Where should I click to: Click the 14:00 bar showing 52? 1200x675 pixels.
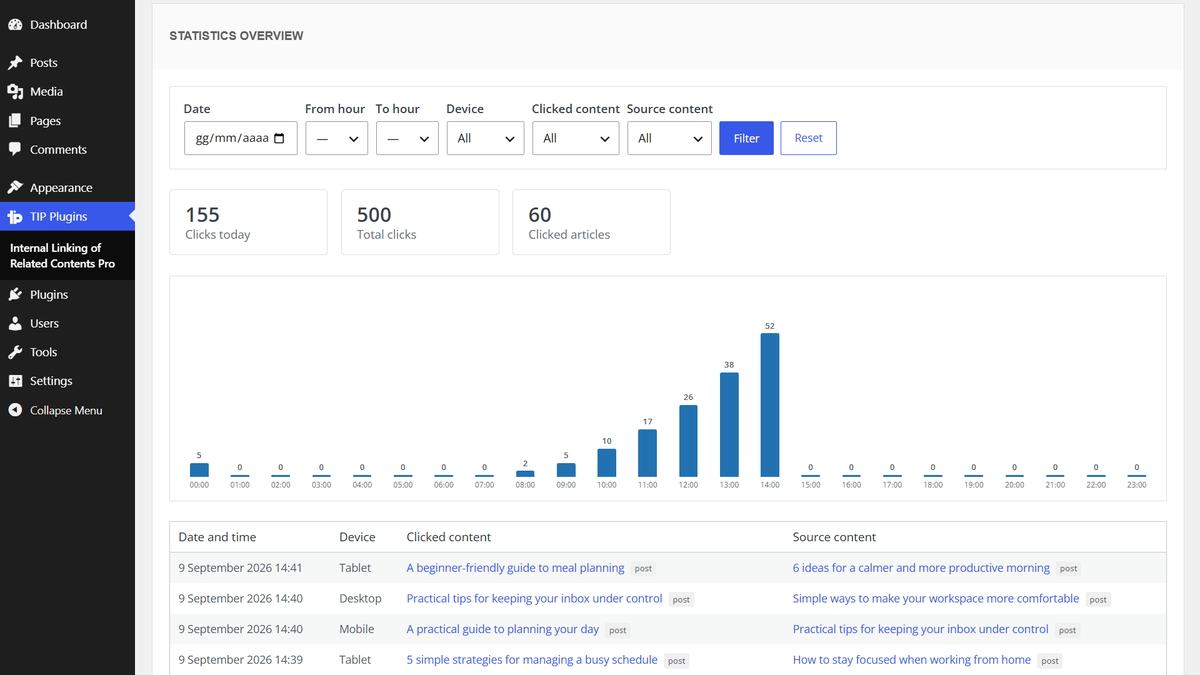[770, 405]
